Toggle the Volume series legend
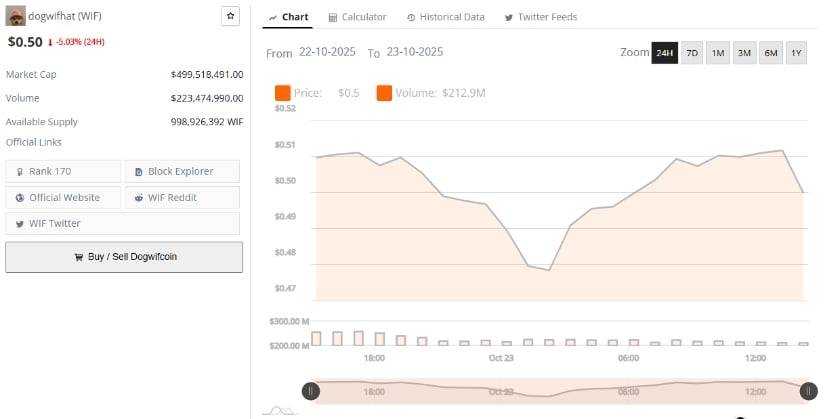Image resolution: width=825 pixels, height=419 pixels. click(385, 93)
